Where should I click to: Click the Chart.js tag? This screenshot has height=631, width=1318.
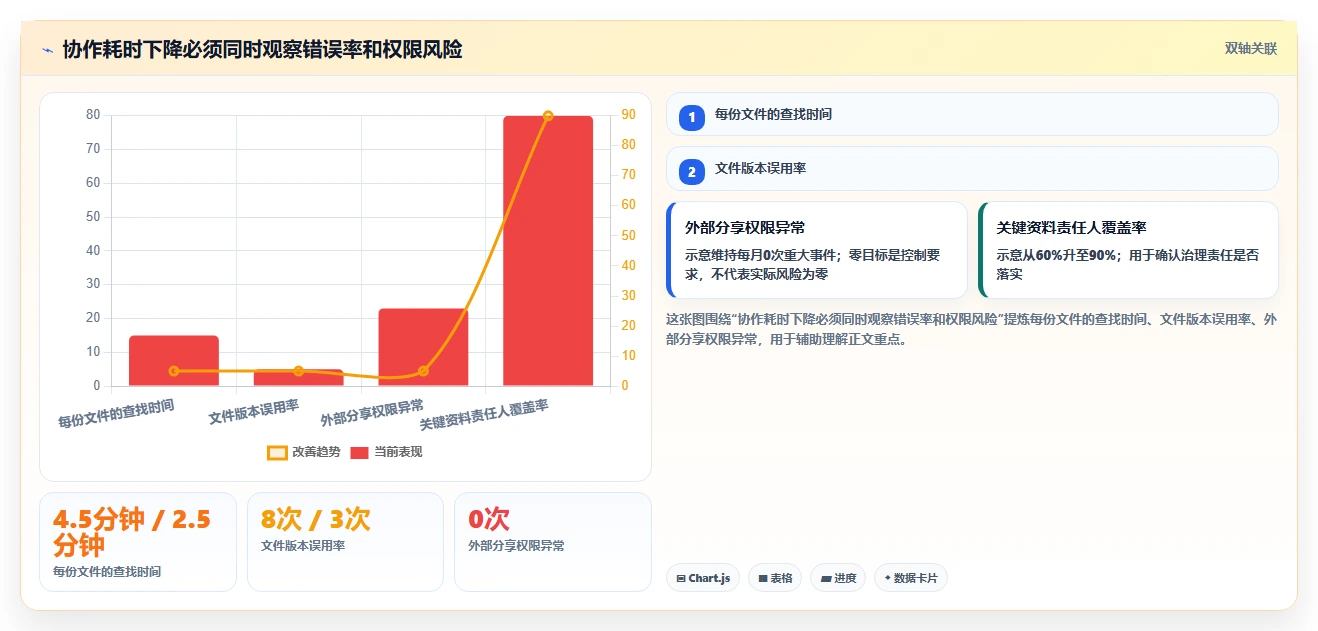703,578
